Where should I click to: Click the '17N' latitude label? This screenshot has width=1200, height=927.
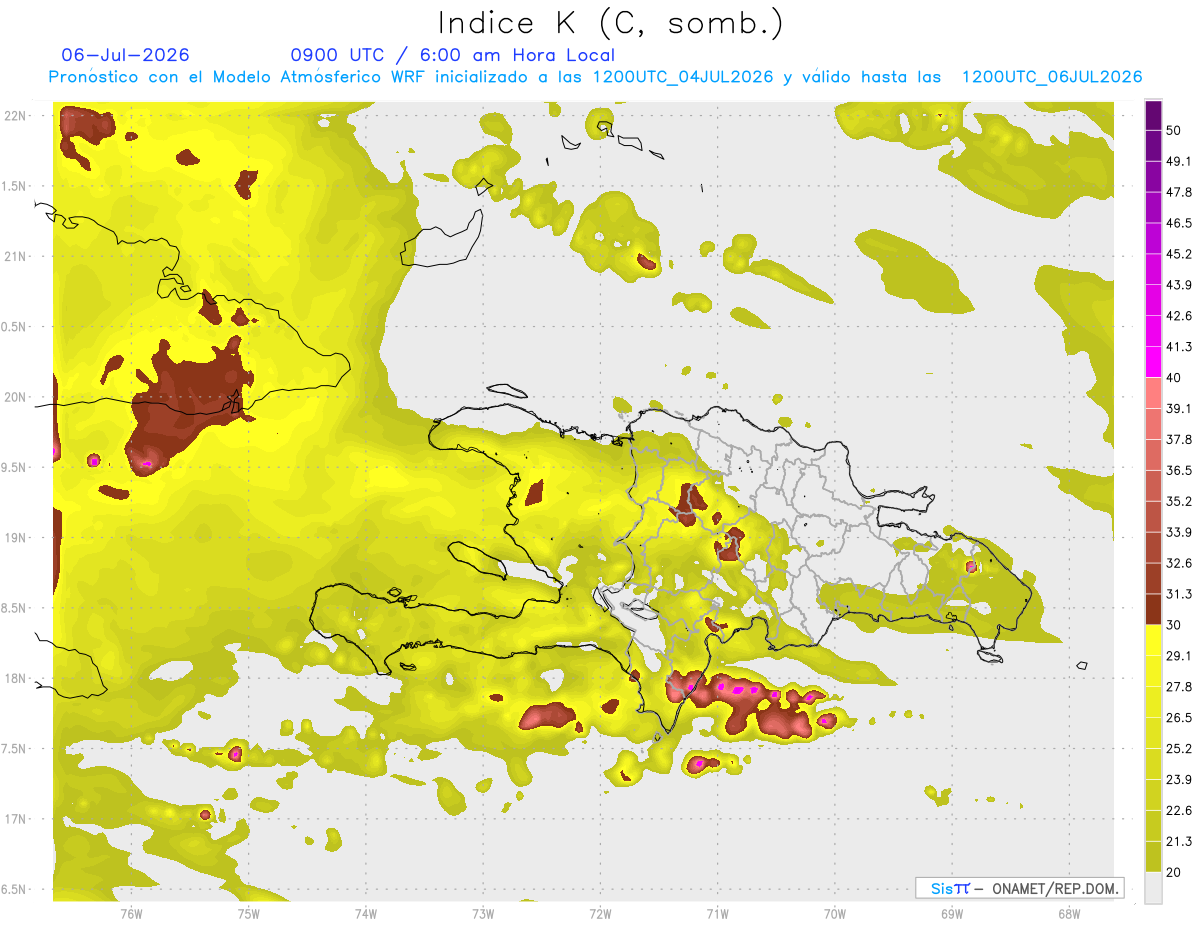pyautogui.click(x=16, y=819)
